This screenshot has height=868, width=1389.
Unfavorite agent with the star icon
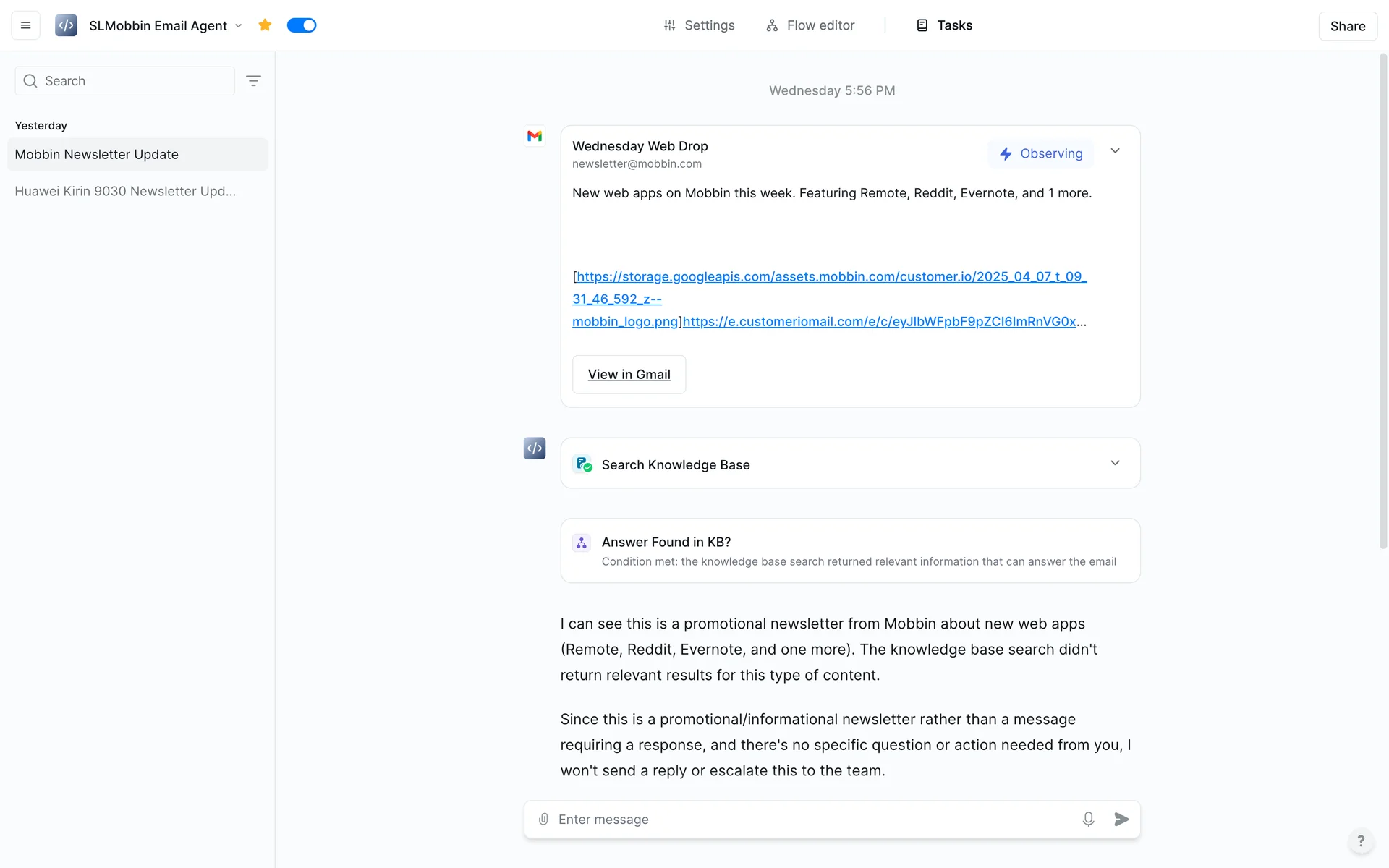(265, 25)
